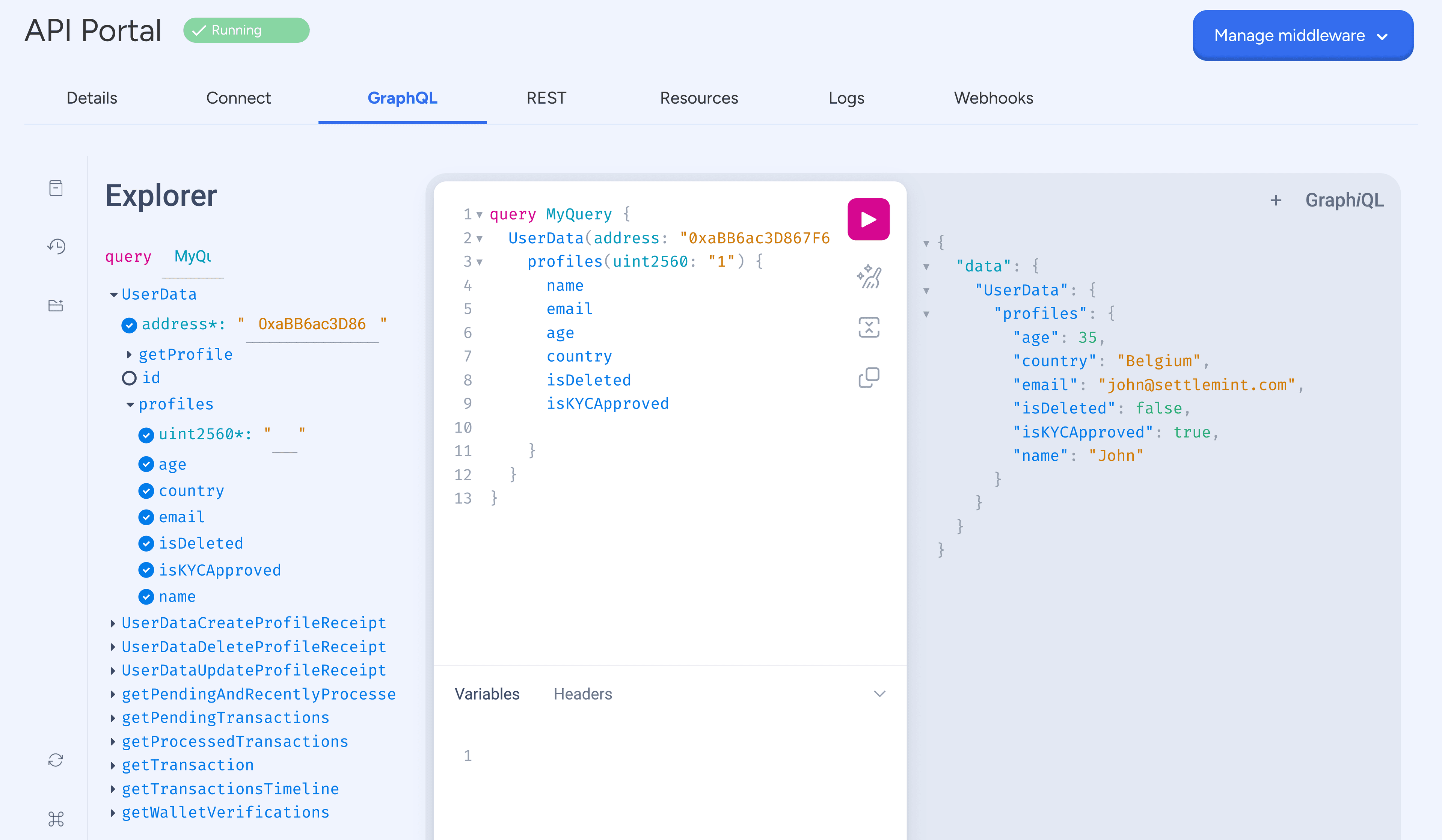The width and height of the screenshot is (1442, 840).
Task: Expand getPendingAndRecentlyProcessed node
Action: coord(113,695)
